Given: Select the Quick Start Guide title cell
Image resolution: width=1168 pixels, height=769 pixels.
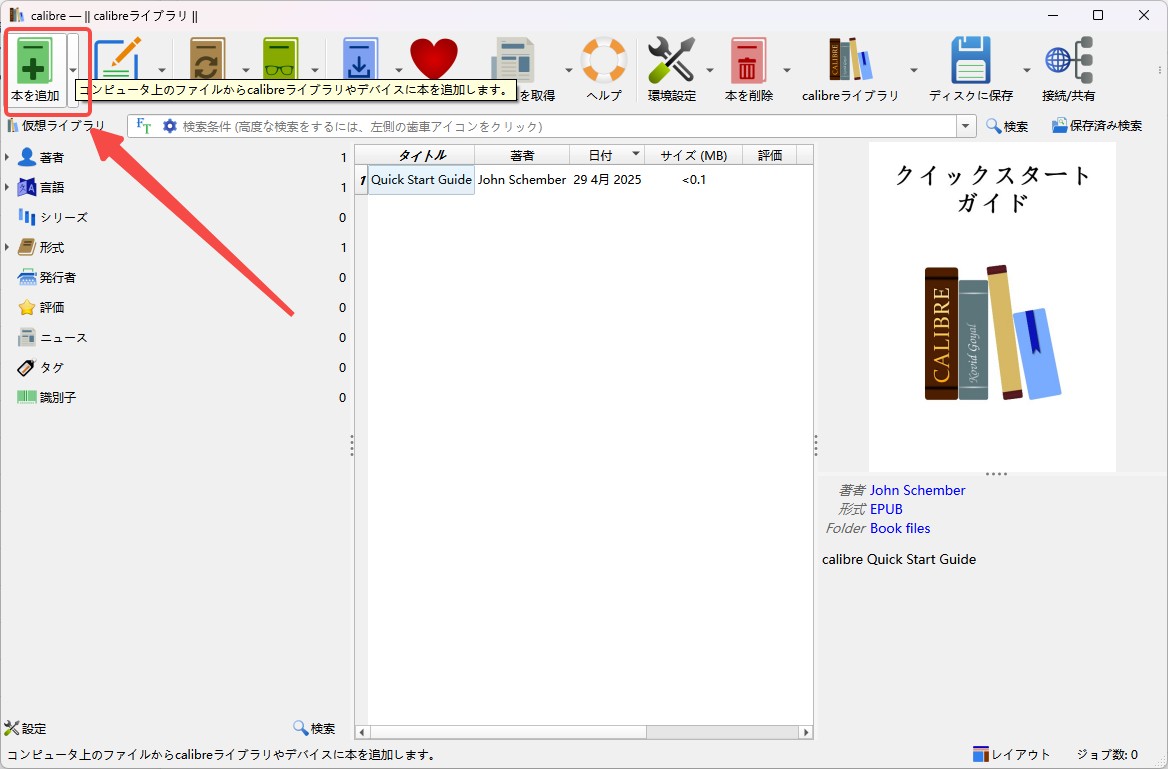Looking at the screenshot, I should 422,180.
